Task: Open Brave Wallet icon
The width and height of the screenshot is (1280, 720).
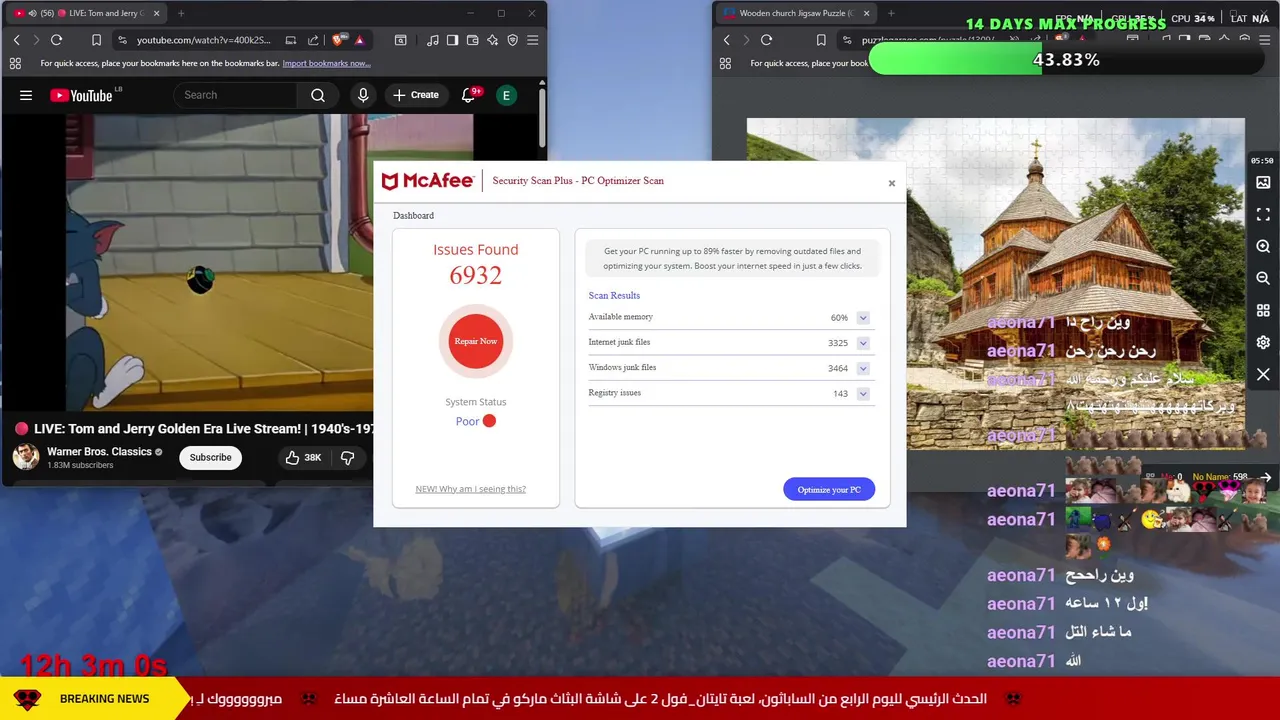Action: [472, 40]
